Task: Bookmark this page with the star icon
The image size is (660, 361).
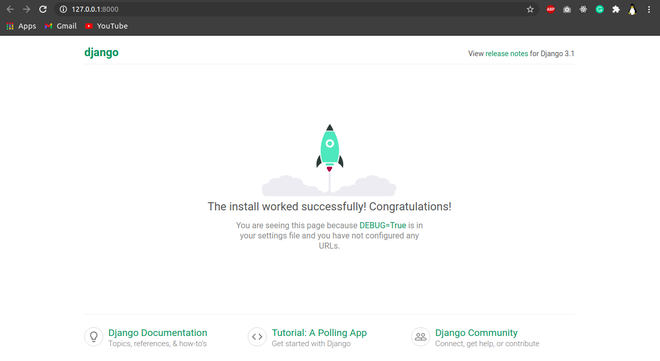Action: (530, 9)
